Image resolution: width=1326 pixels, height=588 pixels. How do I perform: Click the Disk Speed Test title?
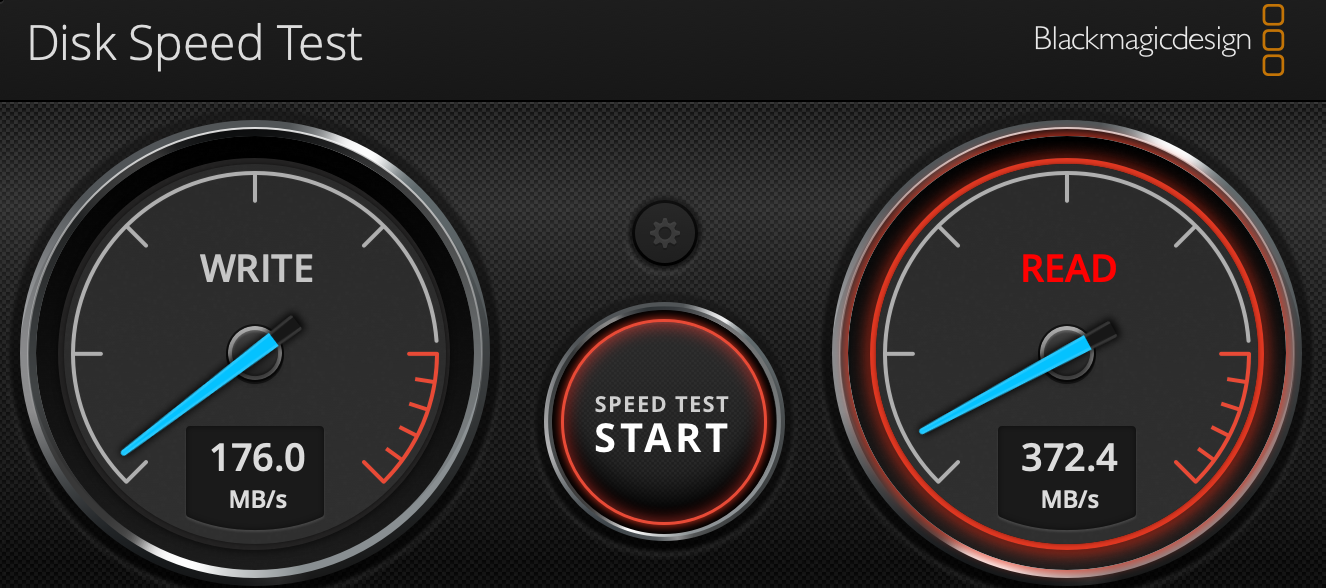coord(195,45)
